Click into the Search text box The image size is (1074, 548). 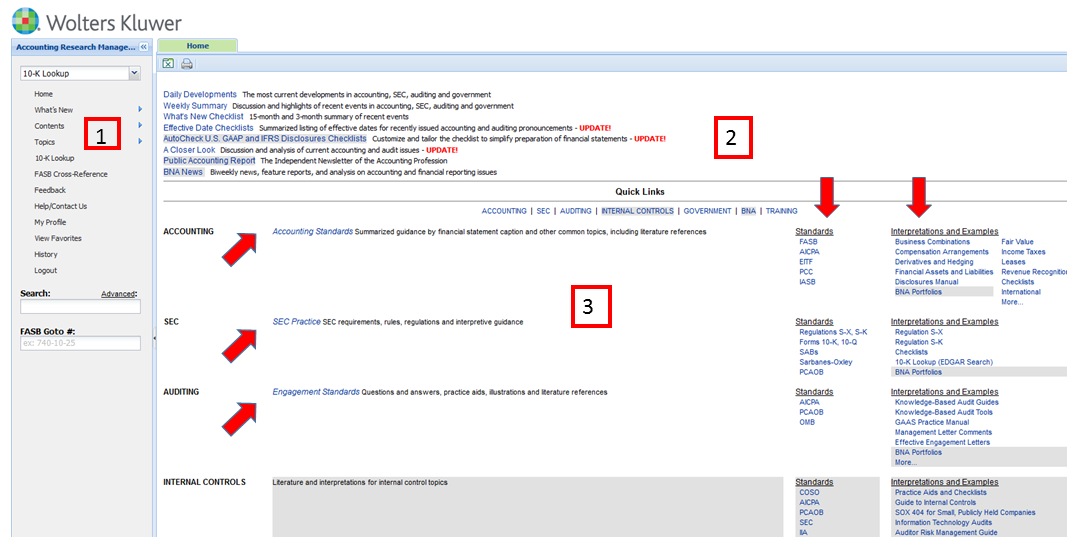coord(80,307)
